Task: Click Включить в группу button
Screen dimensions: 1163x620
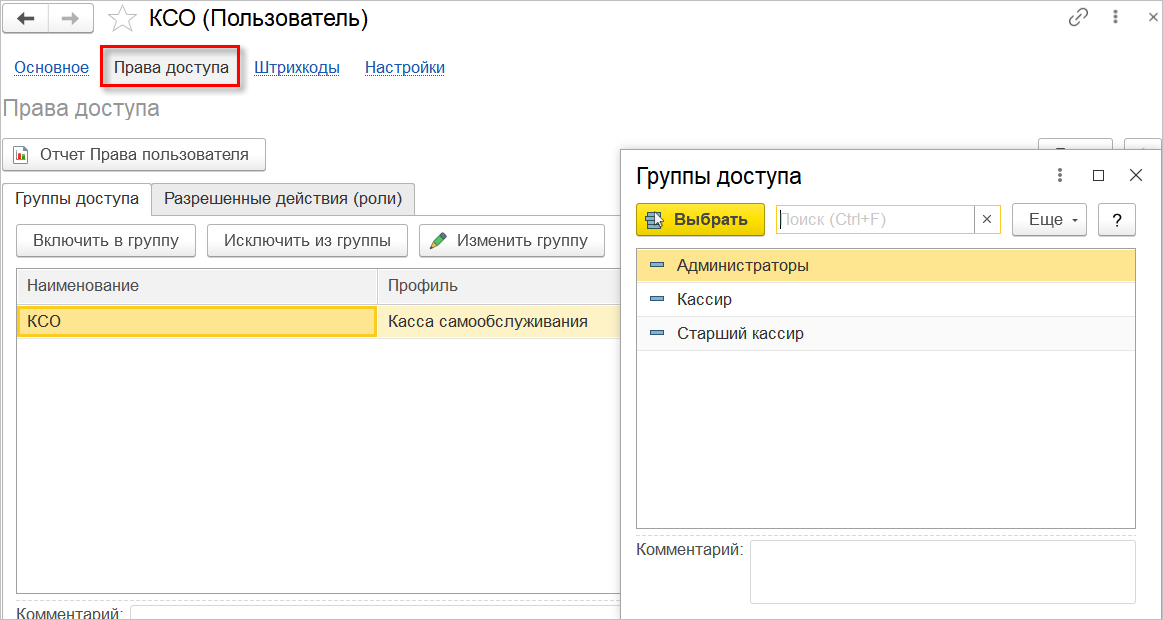Action: [x=106, y=240]
